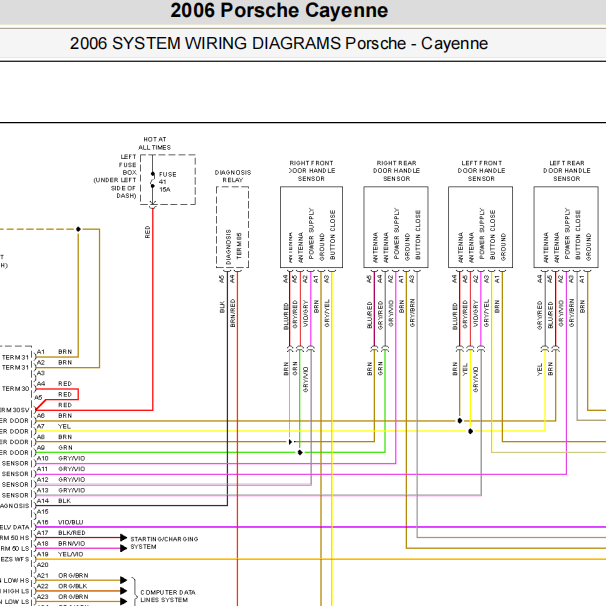Select 'VIO/GRY' wire label under Left Front sensor

point(475,313)
